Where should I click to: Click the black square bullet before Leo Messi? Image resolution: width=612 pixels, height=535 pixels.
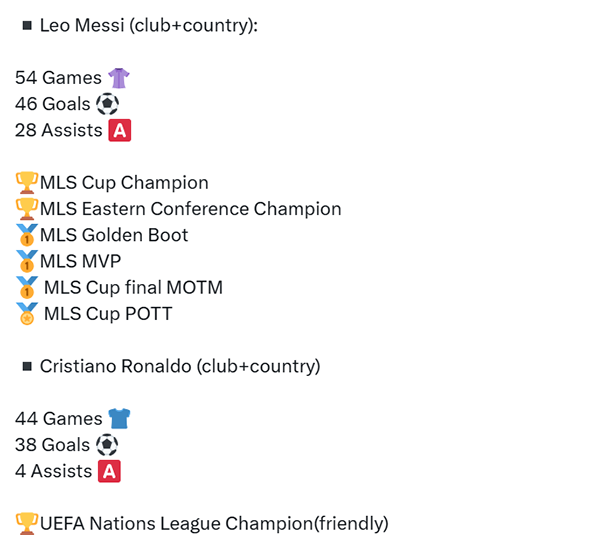tap(27, 26)
